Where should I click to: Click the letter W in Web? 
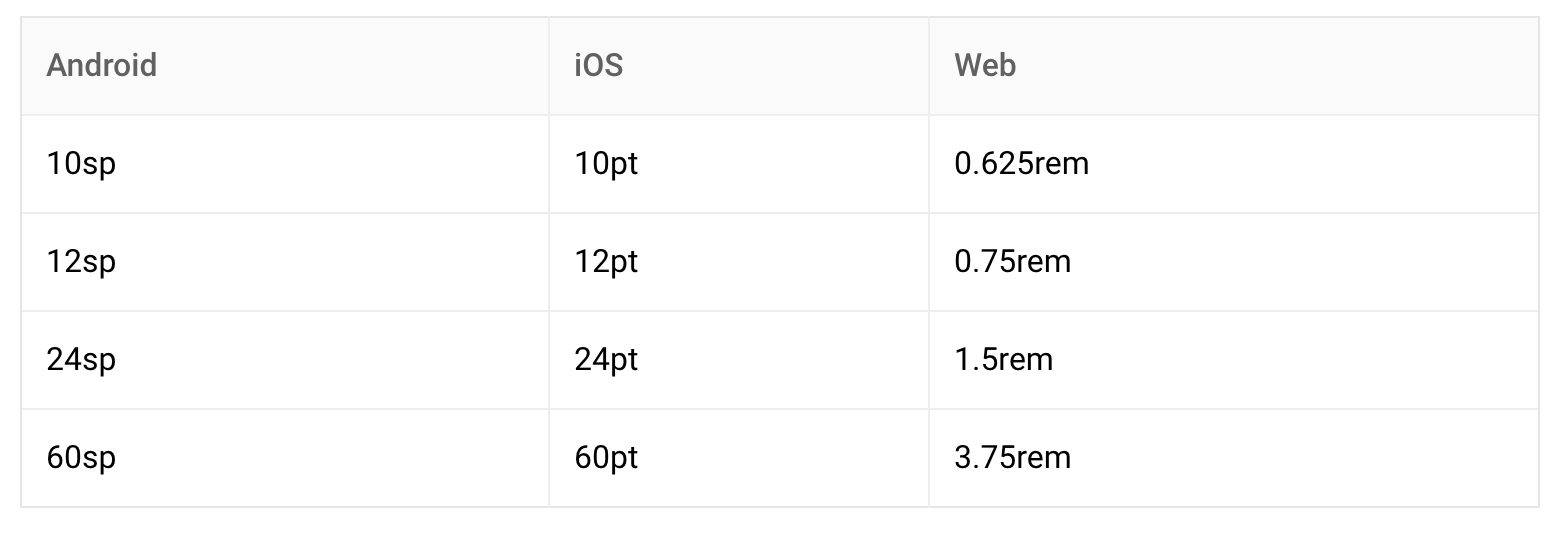tap(968, 66)
